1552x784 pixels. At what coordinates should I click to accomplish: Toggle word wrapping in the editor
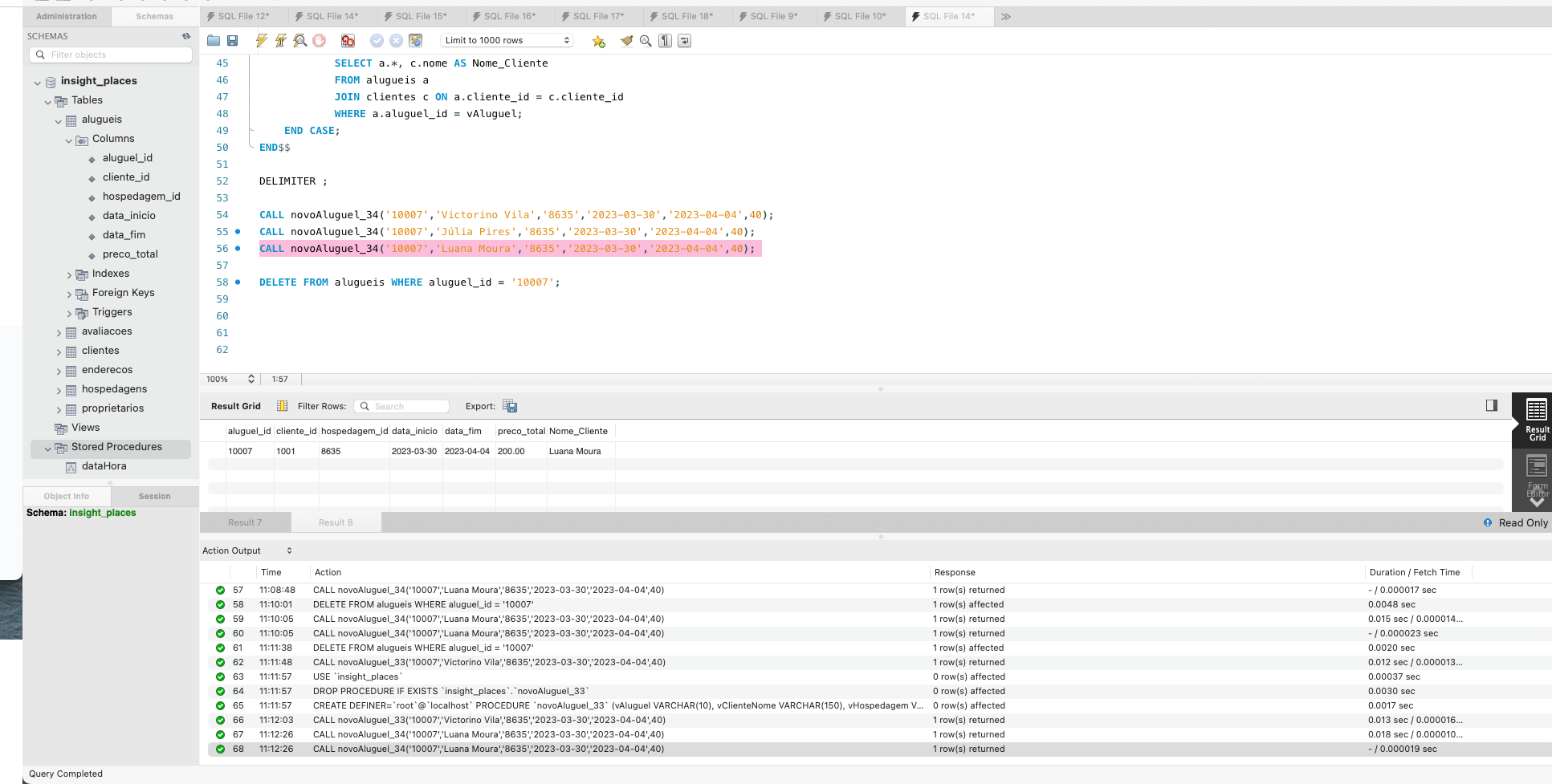click(x=684, y=41)
